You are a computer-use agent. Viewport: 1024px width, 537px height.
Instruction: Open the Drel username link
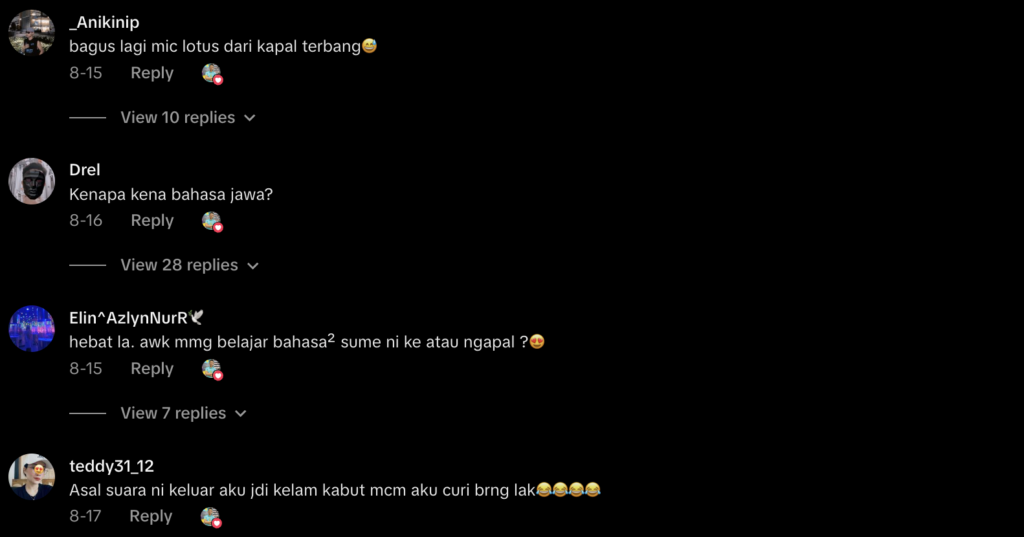coord(85,170)
